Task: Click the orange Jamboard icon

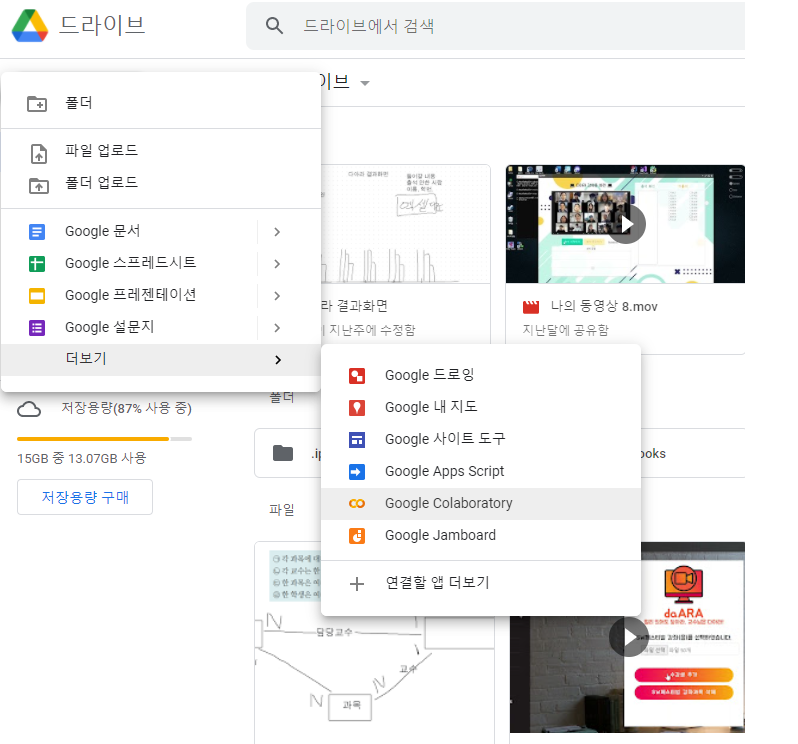Action: click(357, 536)
